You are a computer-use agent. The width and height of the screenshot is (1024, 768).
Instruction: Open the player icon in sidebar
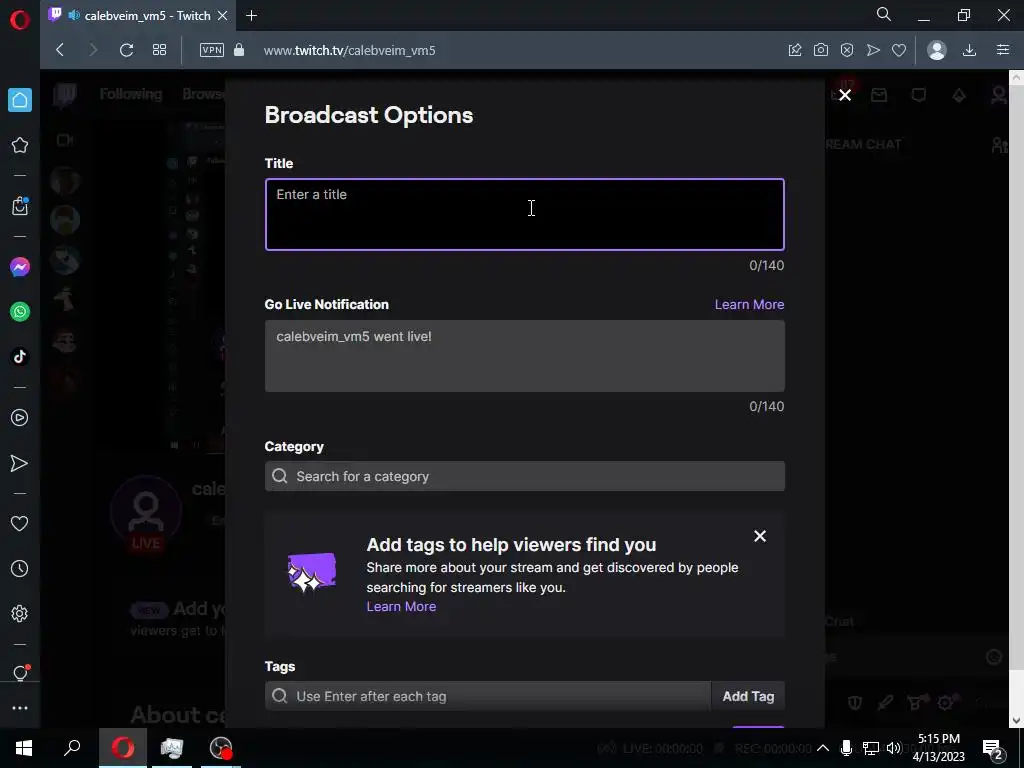point(20,417)
